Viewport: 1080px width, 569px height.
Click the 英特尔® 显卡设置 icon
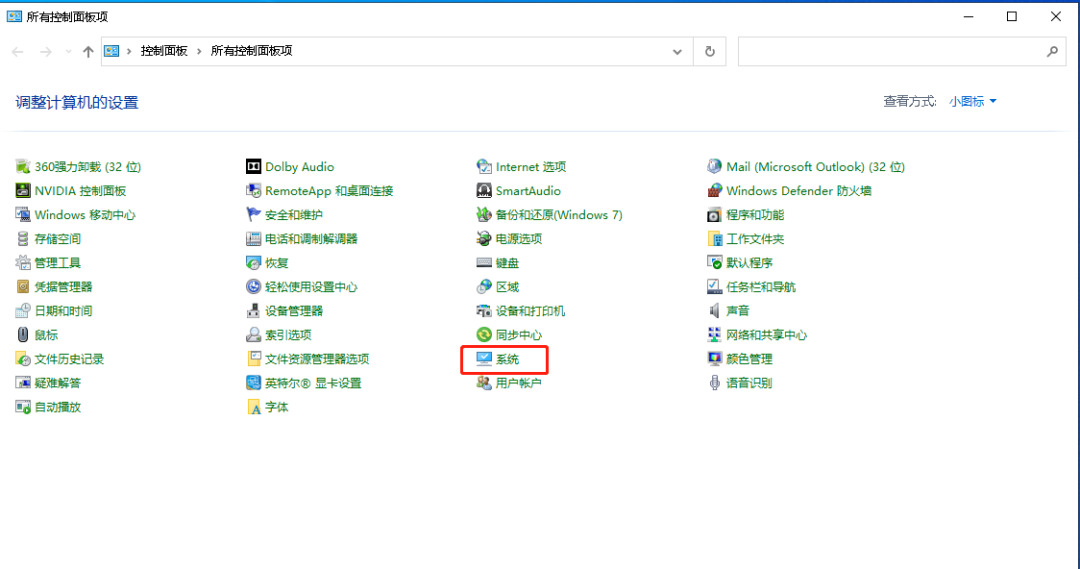point(253,383)
